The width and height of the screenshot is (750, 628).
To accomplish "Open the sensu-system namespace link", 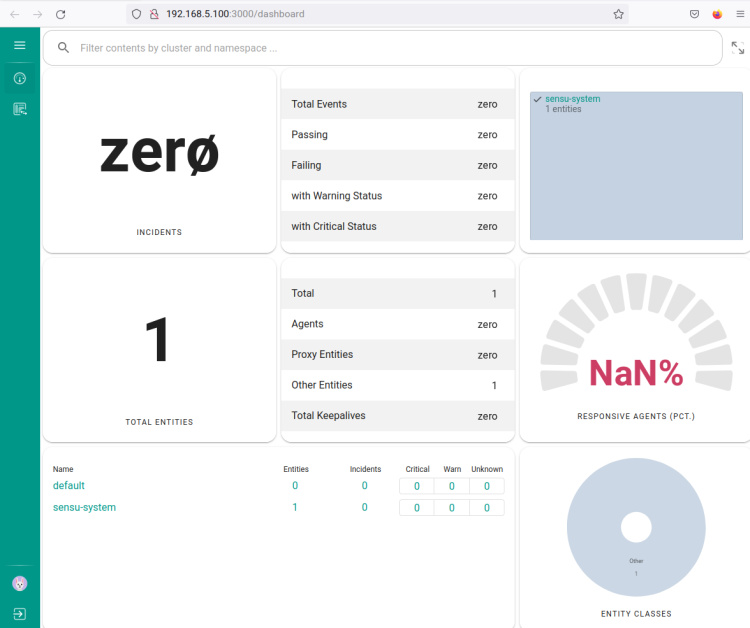I will [x=84, y=508].
